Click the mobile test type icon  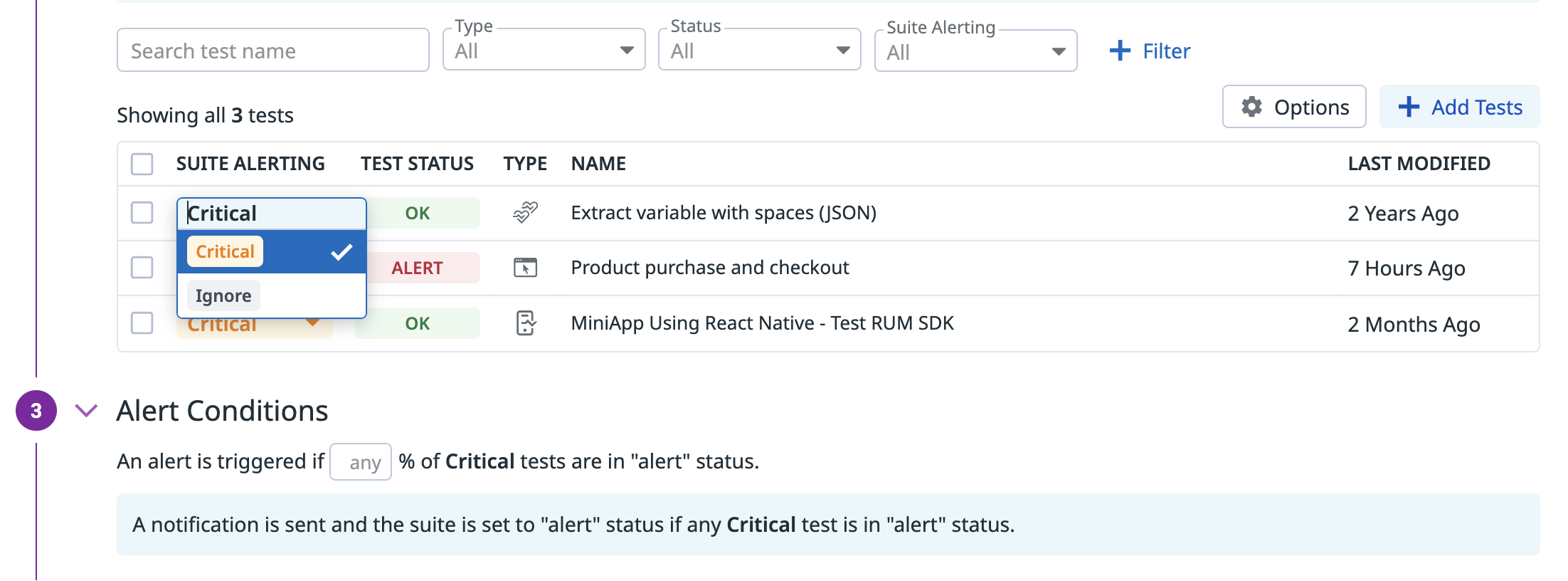point(525,323)
